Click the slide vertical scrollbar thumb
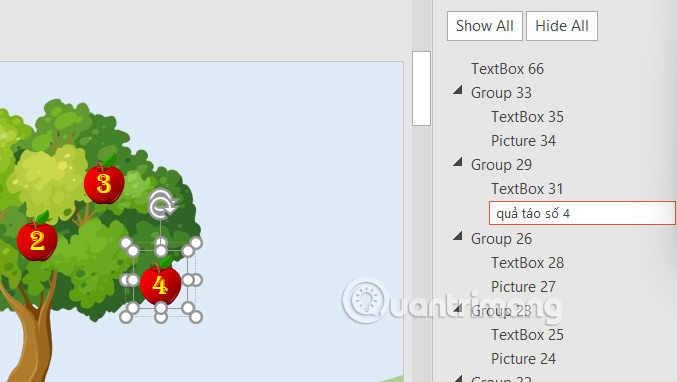This screenshot has width=677, height=382. (x=421, y=88)
